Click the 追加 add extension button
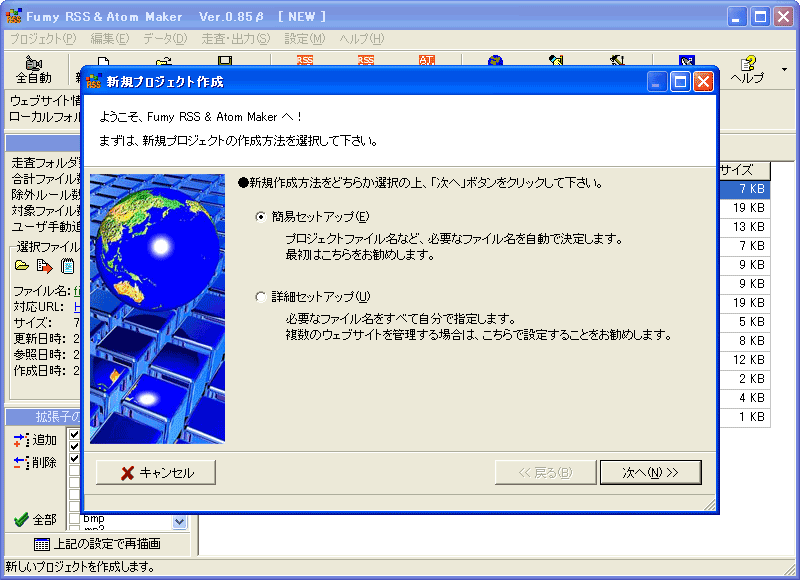Viewport: 800px width, 580px height. point(35,440)
